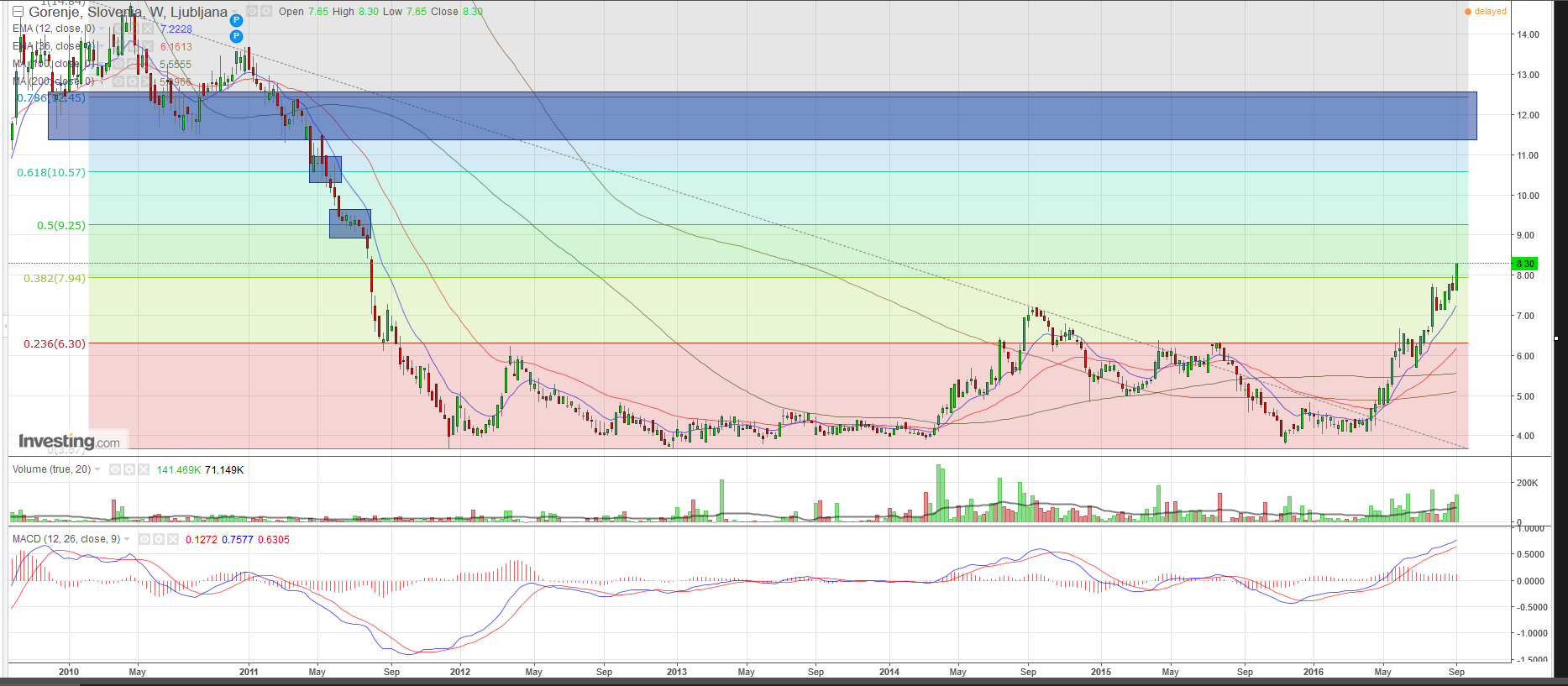This screenshot has width=1568, height=686.
Task: Click the EMA 12 value 7.2228
Action: [x=176, y=29]
